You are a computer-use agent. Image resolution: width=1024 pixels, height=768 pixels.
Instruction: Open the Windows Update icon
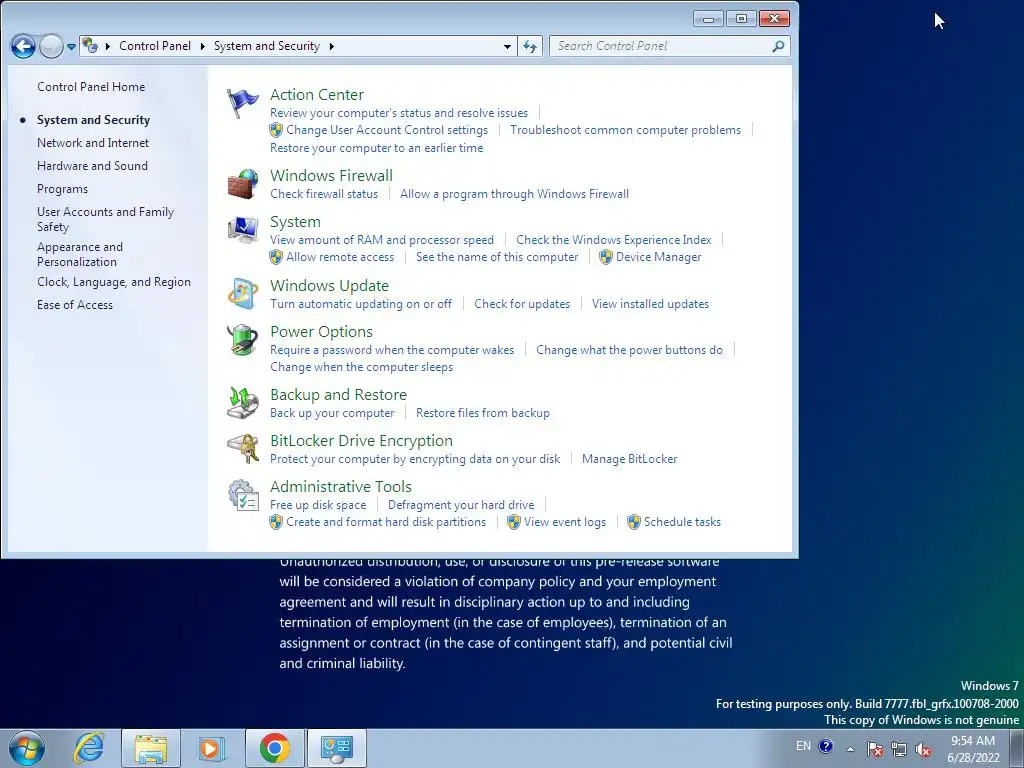pyautogui.click(x=242, y=294)
